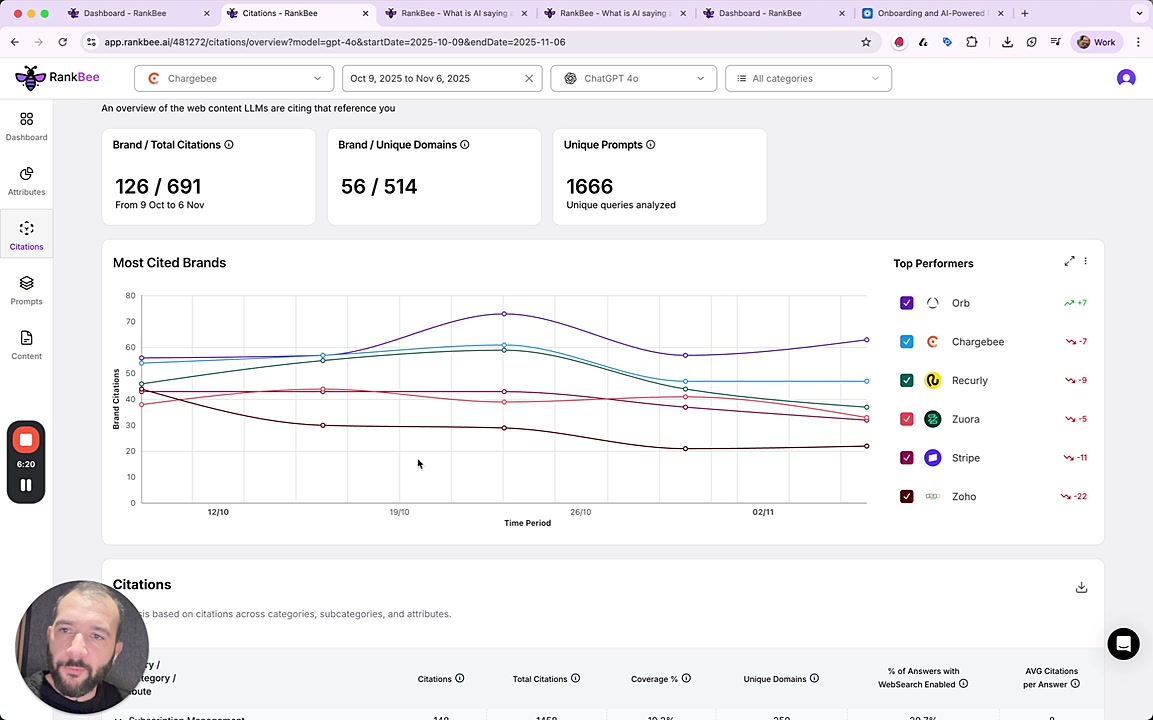Open the Chargebee brand dropdown
This screenshot has height=720, width=1153.
[234, 78]
